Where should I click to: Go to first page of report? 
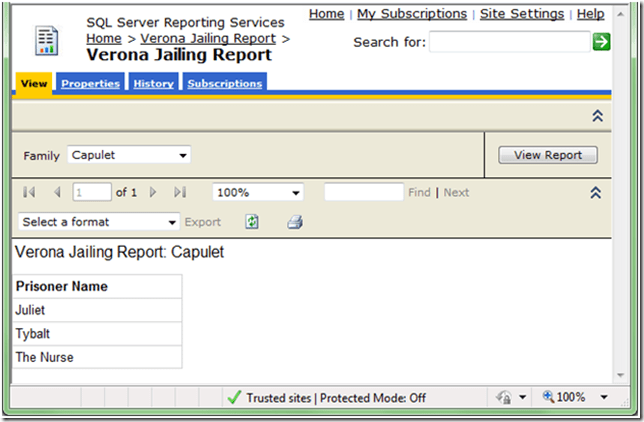click(x=29, y=192)
